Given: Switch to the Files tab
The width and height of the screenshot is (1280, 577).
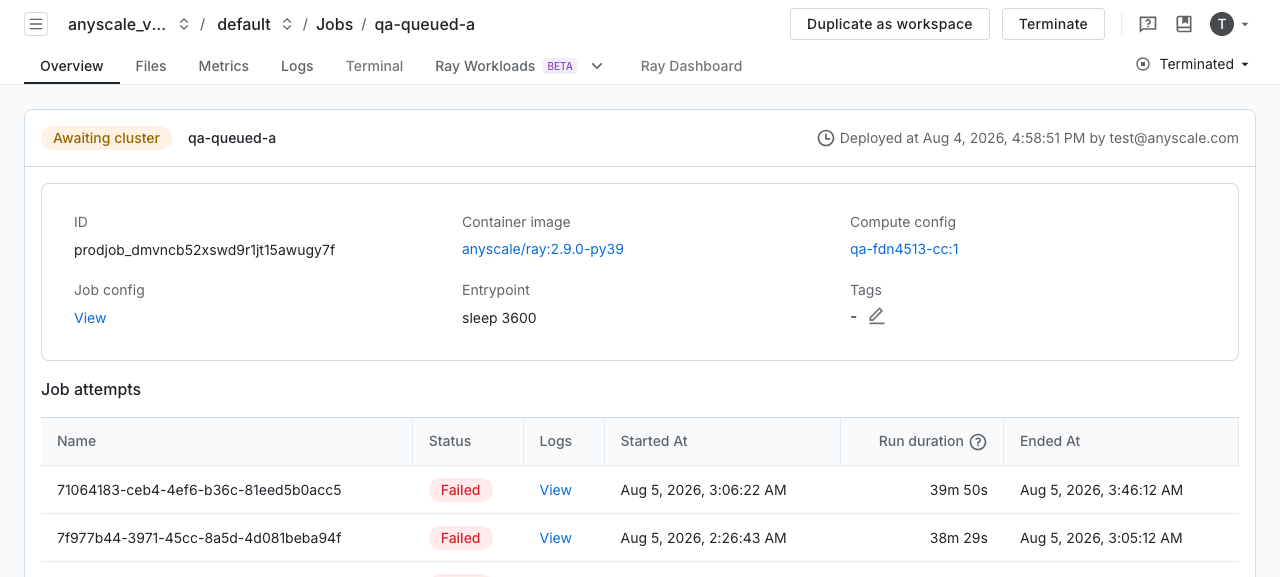Looking at the screenshot, I should 151,66.
